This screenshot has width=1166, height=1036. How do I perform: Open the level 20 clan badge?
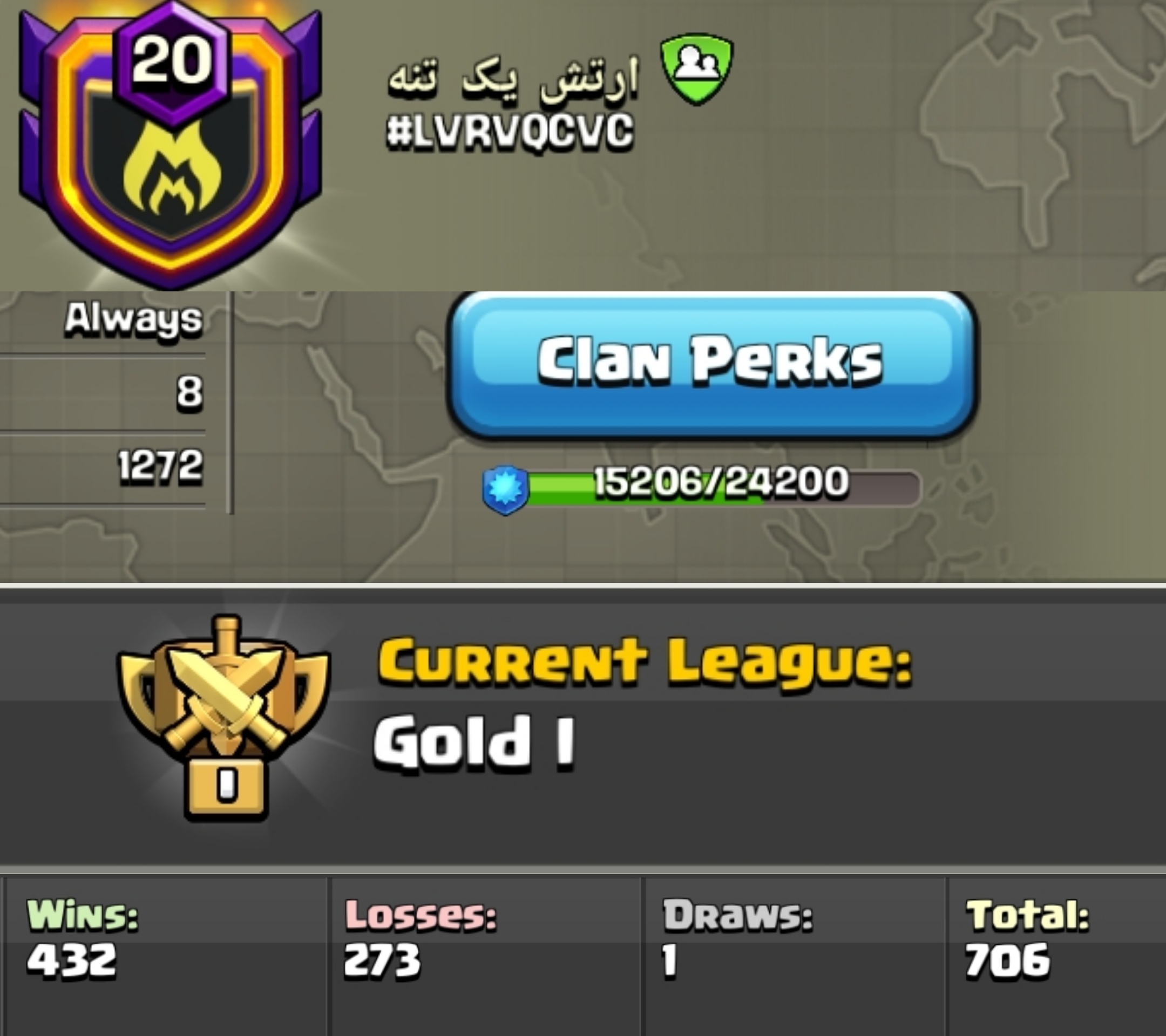tap(170, 145)
